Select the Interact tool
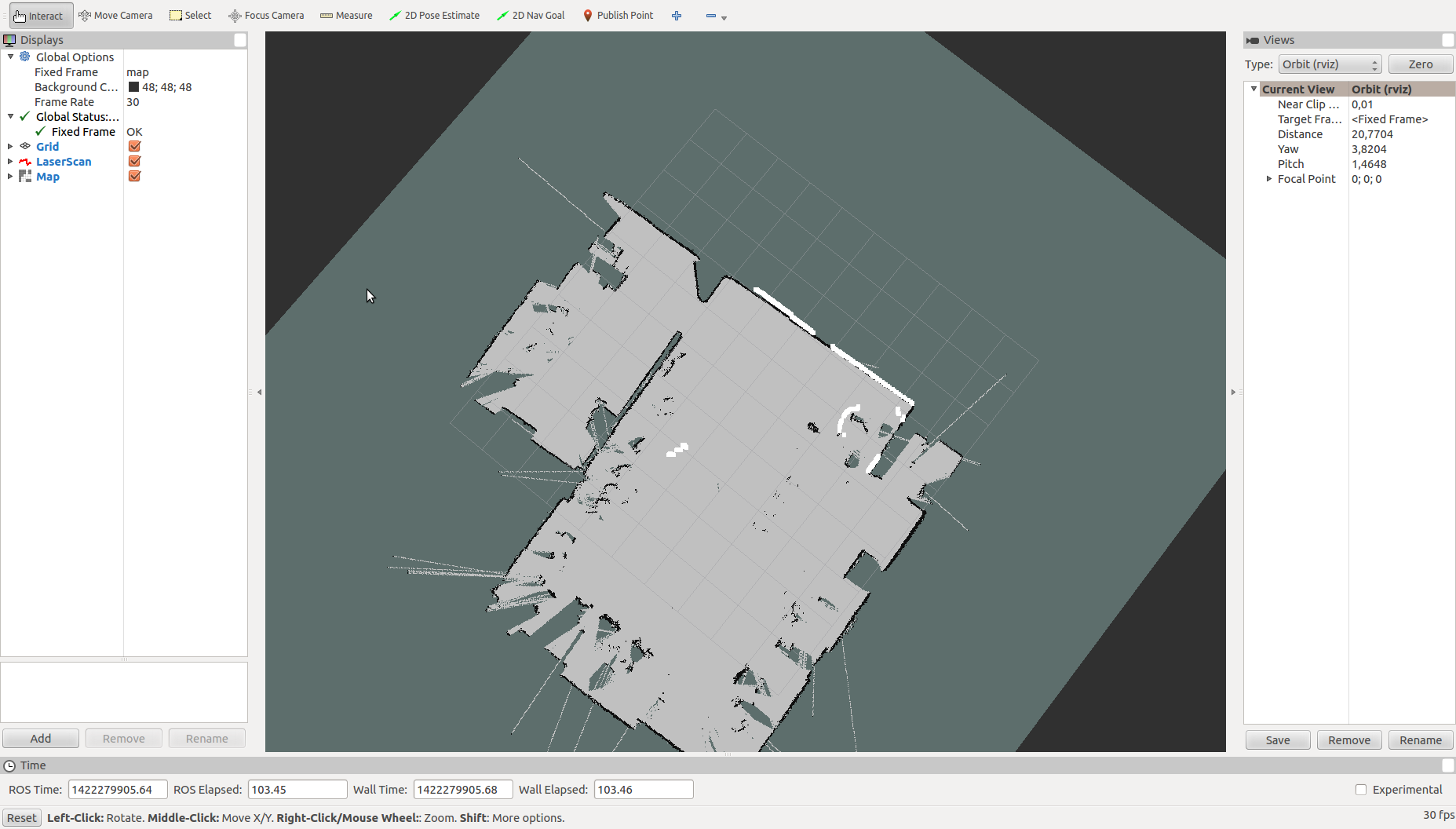The image size is (1456, 829). pyautogui.click(x=39, y=15)
